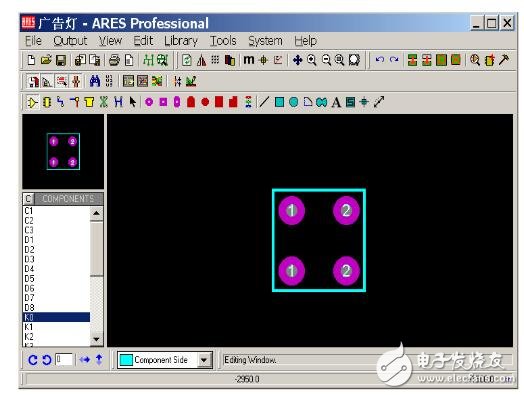Select the Component placement tool

(32, 102)
